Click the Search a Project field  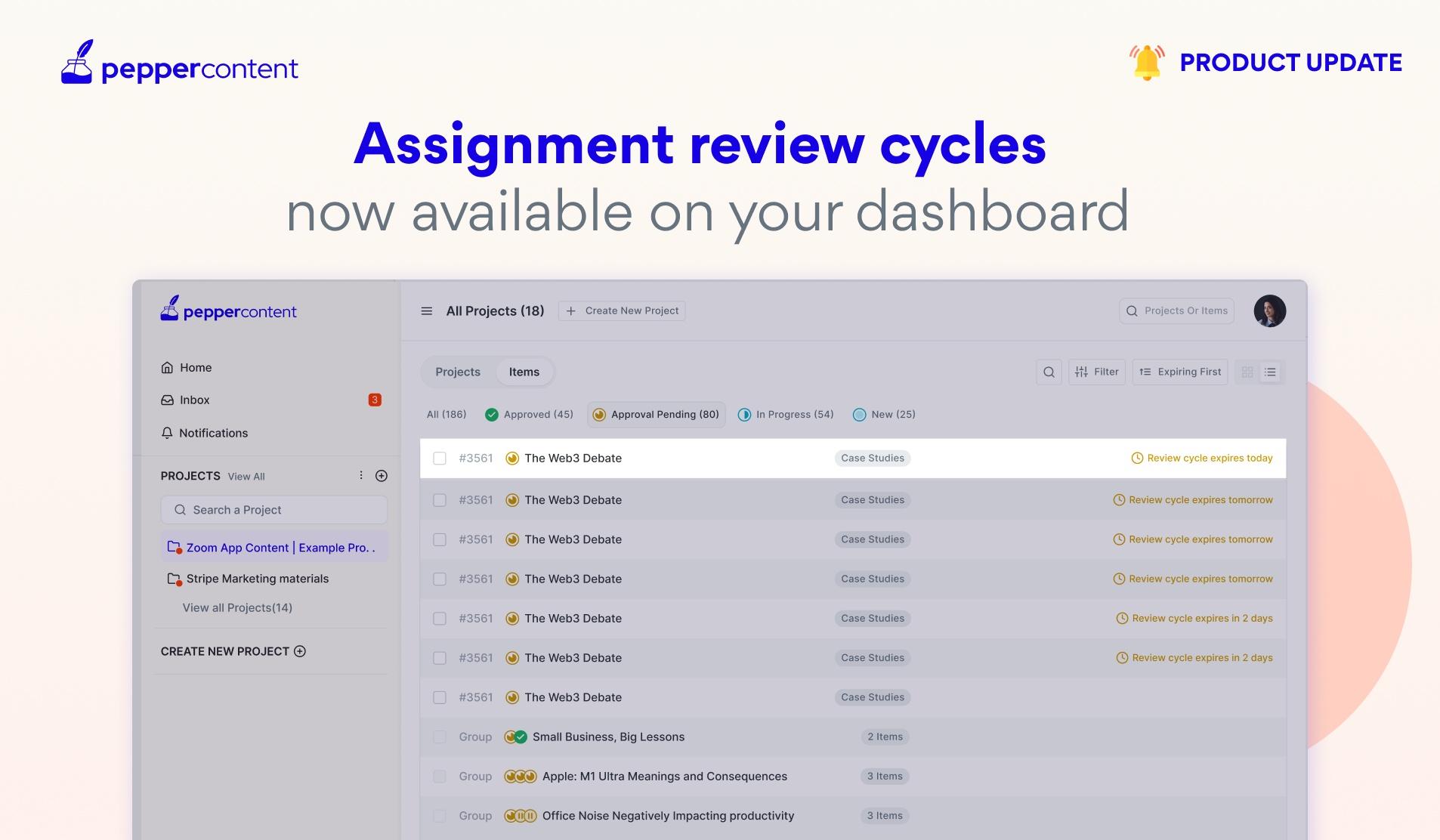pyautogui.click(x=274, y=510)
